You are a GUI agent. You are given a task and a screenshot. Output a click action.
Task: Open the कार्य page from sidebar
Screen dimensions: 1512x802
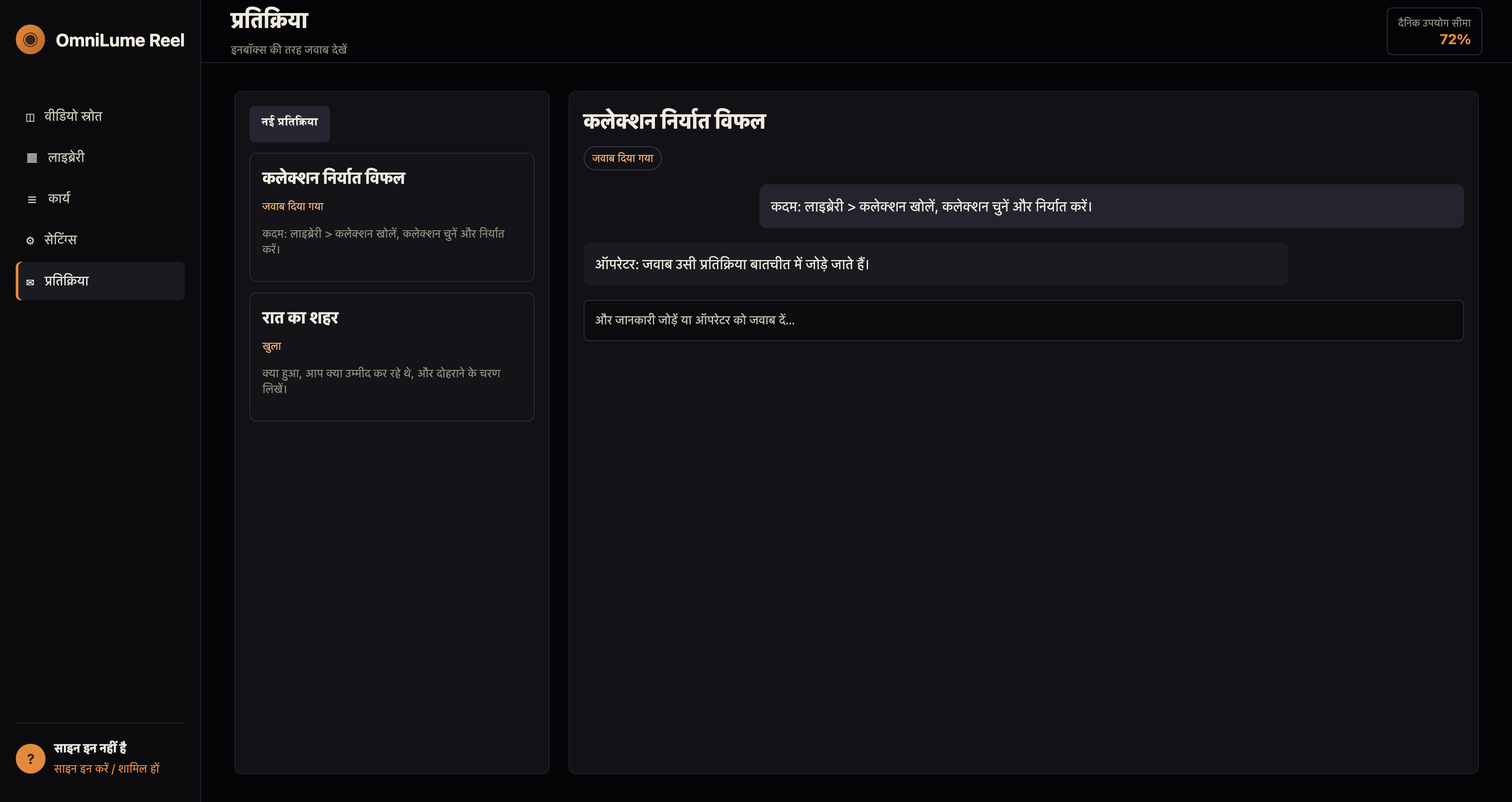point(100,198)
